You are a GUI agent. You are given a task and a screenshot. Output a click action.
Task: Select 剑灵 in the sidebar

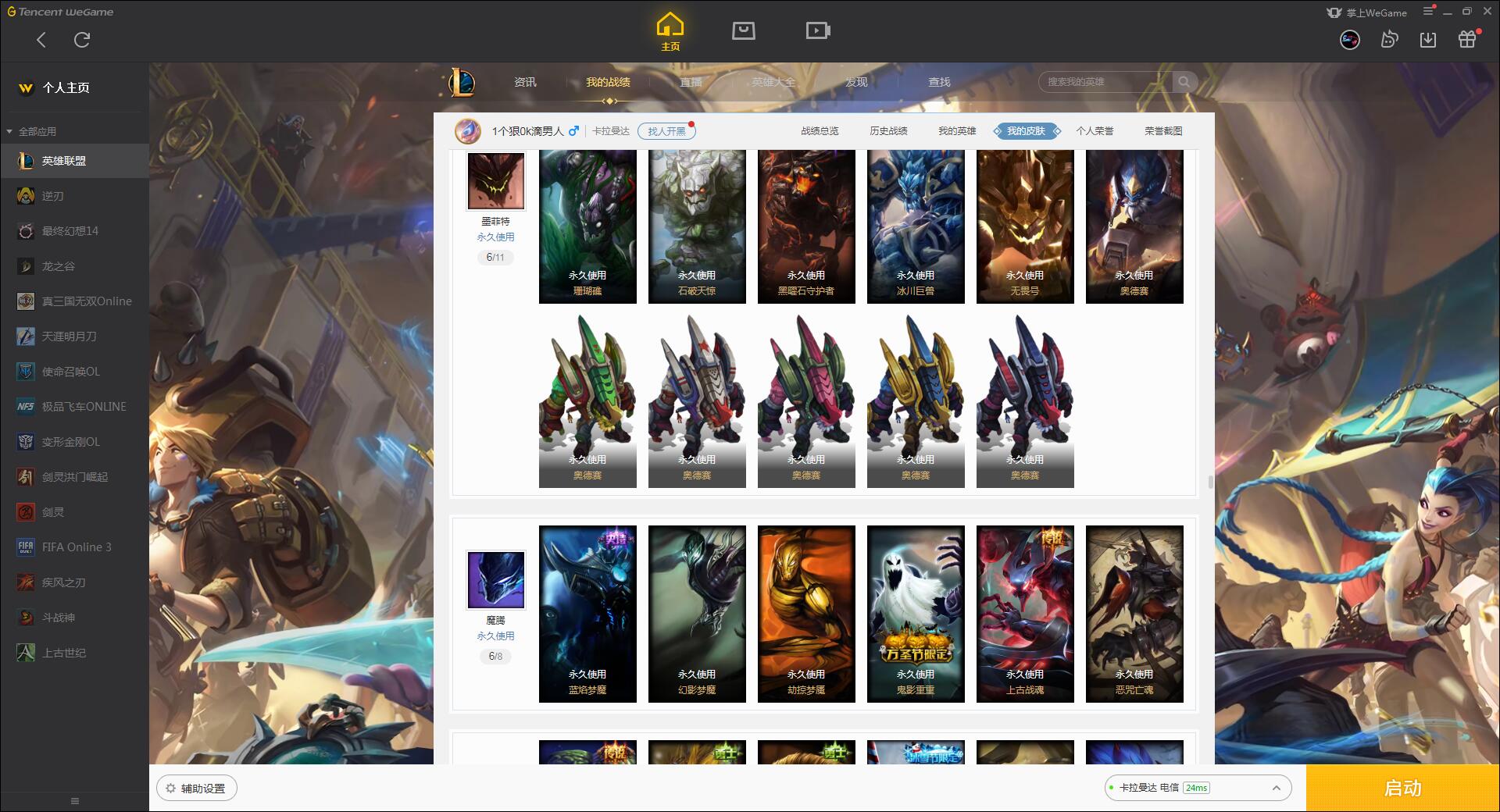[x=74, y=512]
